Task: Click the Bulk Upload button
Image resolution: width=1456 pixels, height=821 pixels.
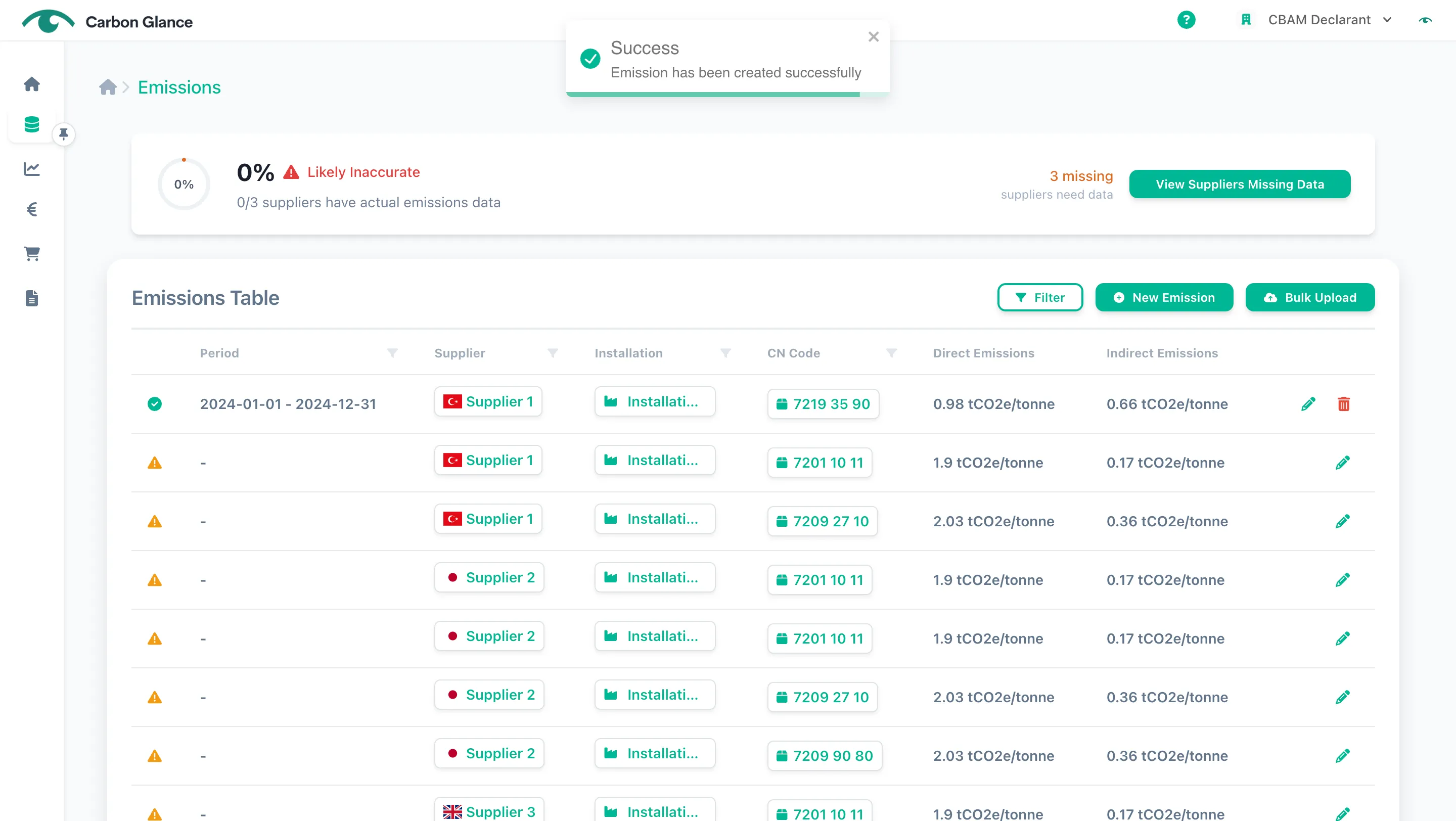Action: 1310,297
